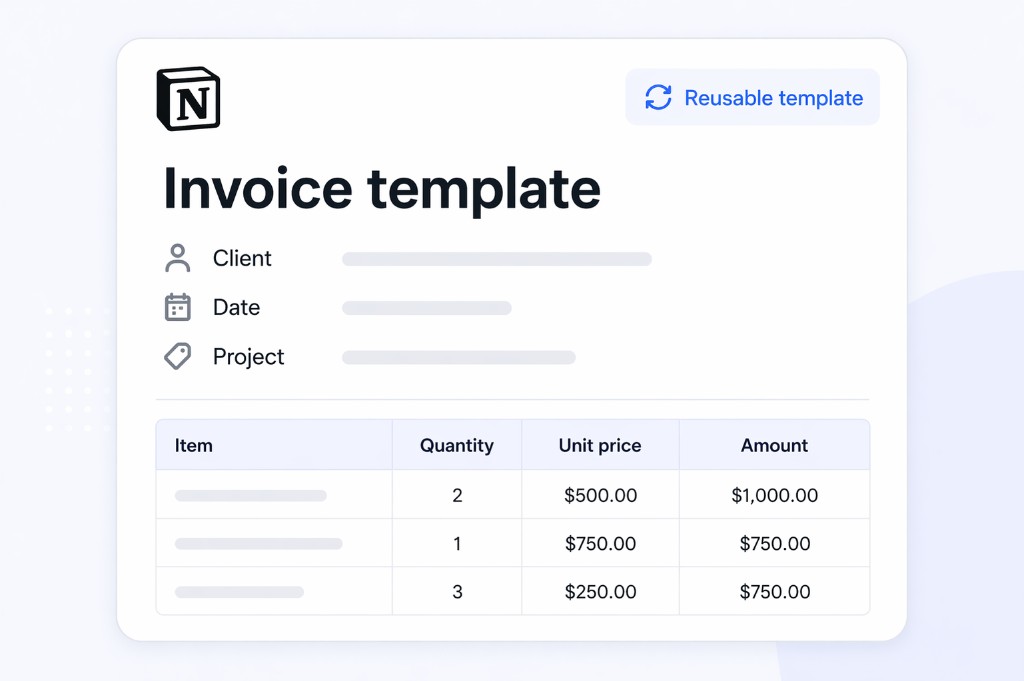Expand the Client value field
The height and width of the screenshot is (681, 1024).
pos(497,258)
